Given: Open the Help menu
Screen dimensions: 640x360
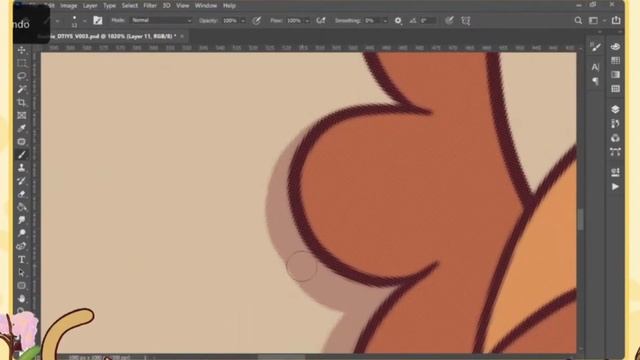Looking at the screenshot, I should click(x=229, y=6).
